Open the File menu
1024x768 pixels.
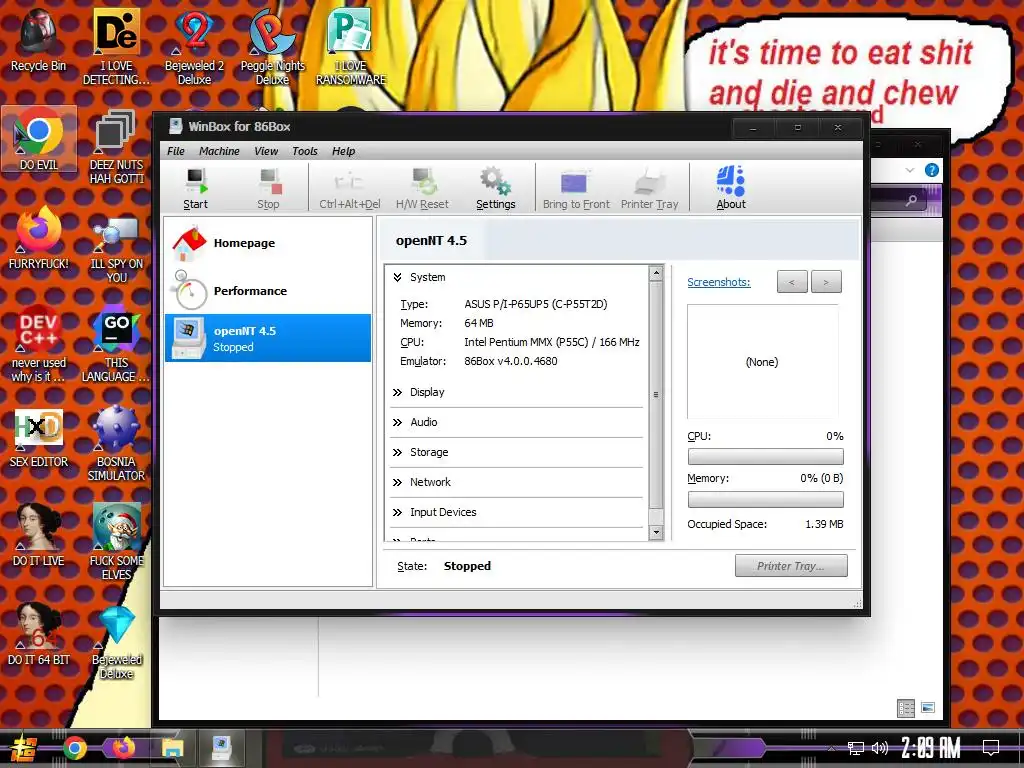(x=176, y=151)
